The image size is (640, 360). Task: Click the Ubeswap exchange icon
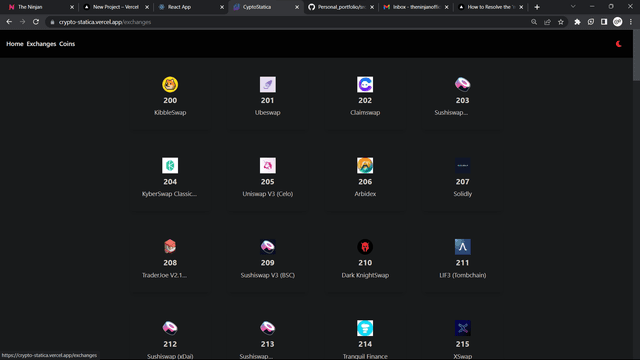268,84
